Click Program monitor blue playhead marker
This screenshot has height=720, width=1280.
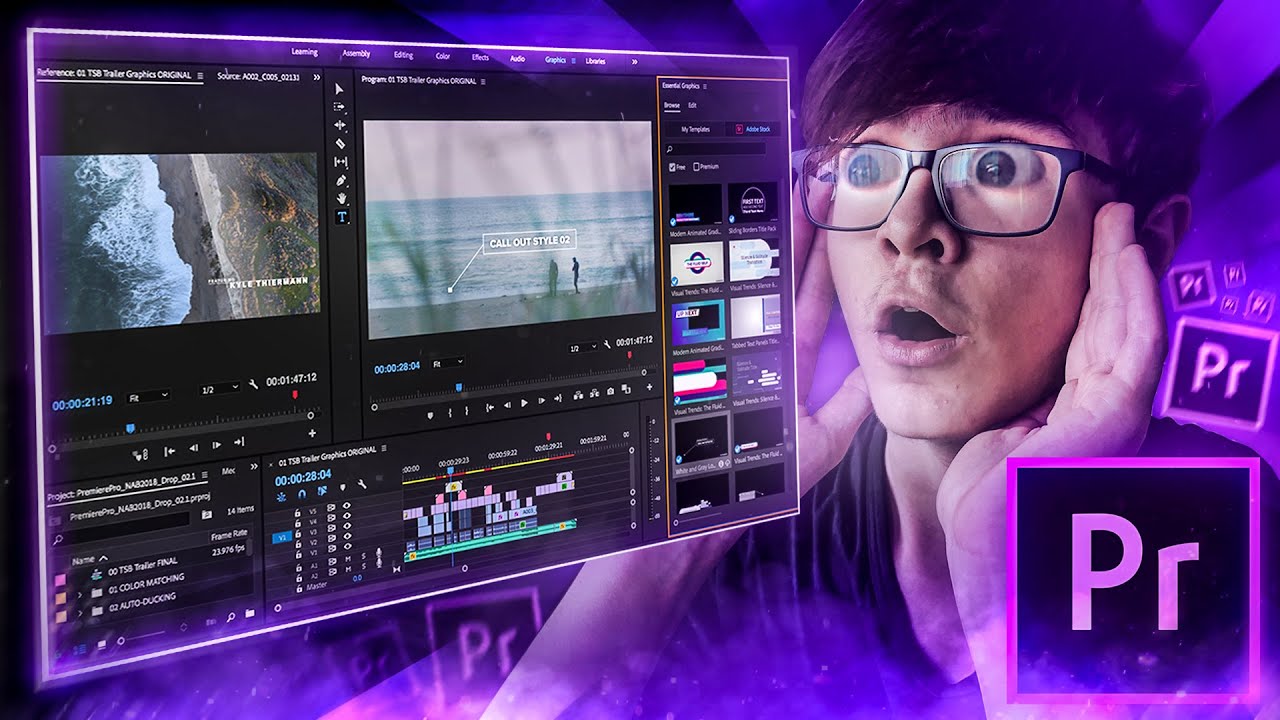[459, 387]
